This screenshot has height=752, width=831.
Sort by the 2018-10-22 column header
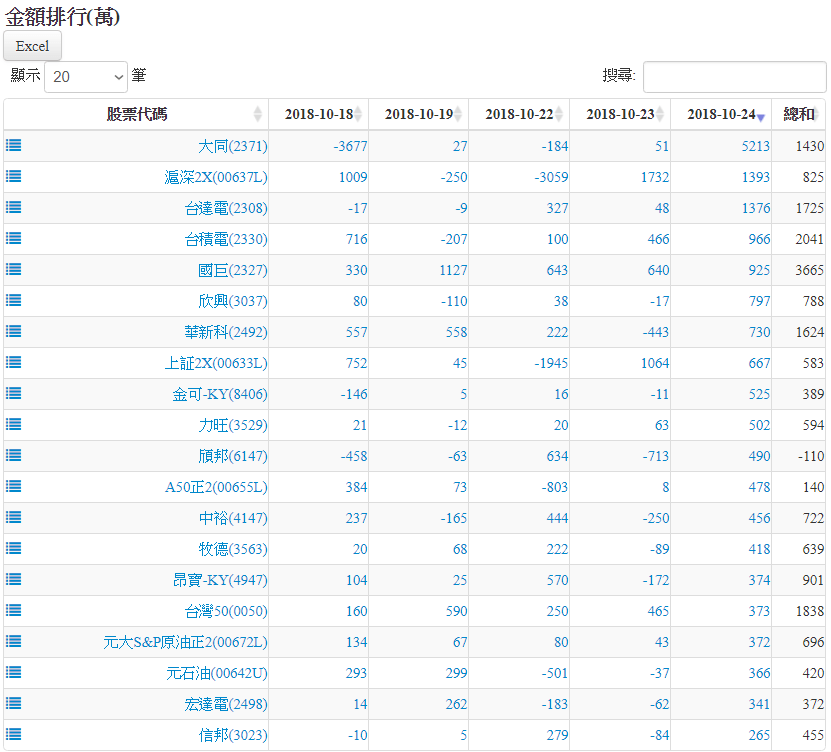[x=519, y=114]
